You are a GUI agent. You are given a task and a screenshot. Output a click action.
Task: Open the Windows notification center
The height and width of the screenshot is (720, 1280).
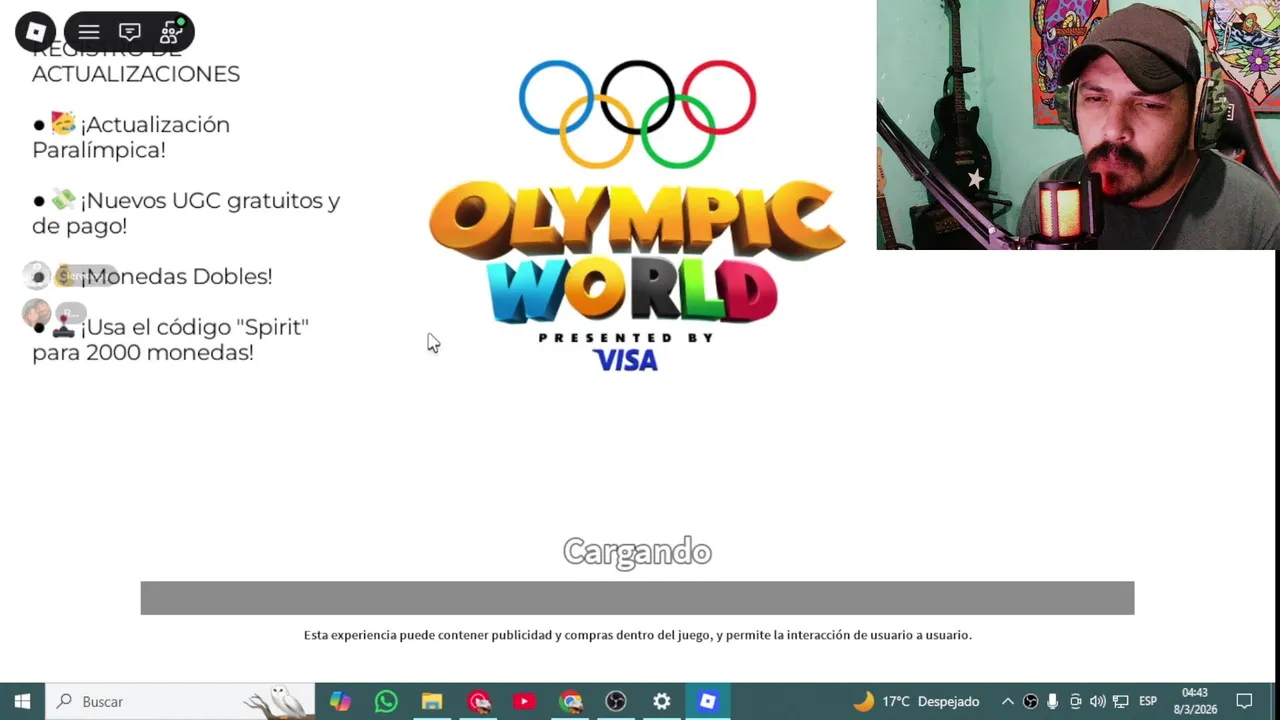[x=1245, y=701]
